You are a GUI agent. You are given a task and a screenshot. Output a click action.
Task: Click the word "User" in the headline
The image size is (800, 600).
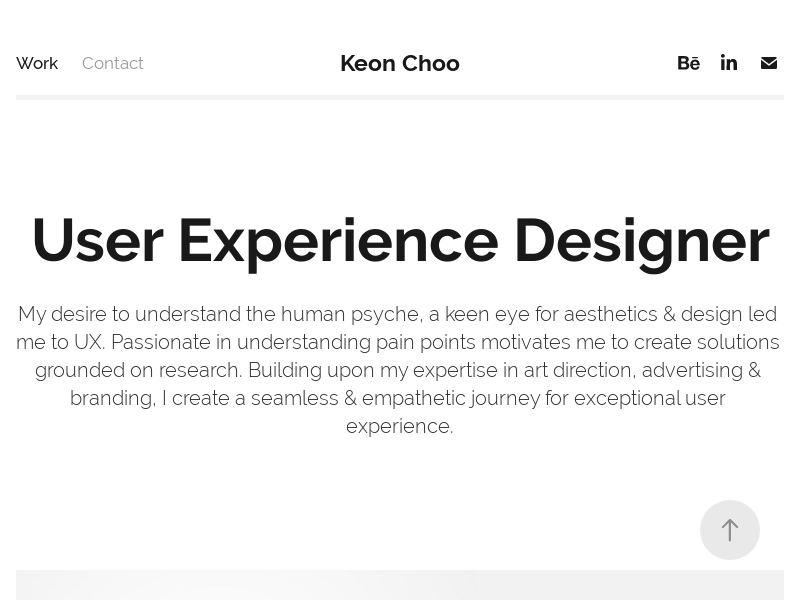coord(98,240)
